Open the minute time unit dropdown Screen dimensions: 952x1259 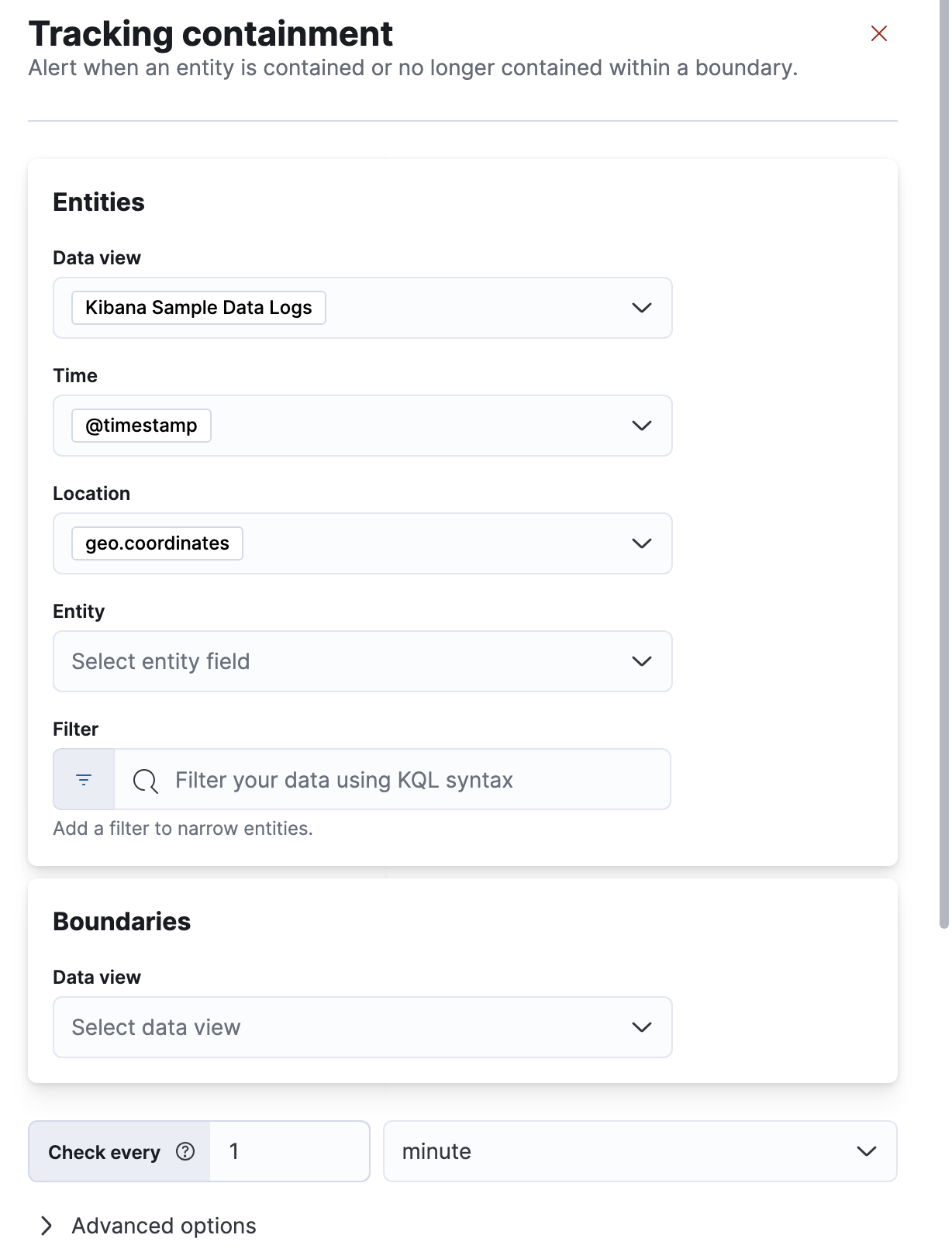point(866,1152)
